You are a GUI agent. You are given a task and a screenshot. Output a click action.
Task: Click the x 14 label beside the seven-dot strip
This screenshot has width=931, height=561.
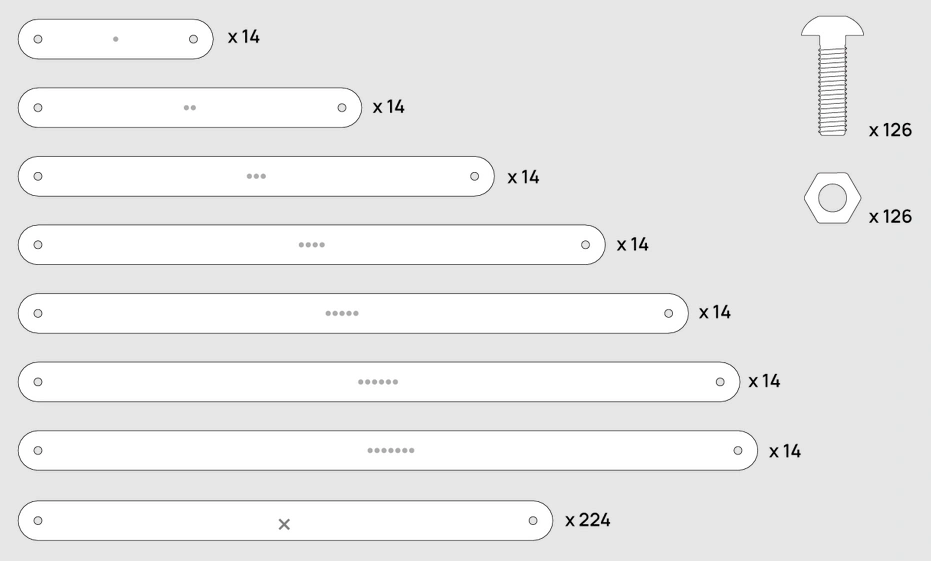coord(785,451)
